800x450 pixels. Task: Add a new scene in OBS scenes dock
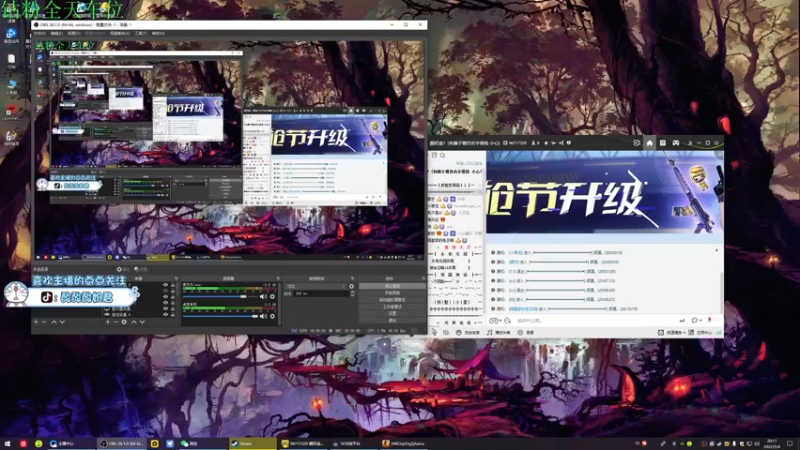(36, 322)
